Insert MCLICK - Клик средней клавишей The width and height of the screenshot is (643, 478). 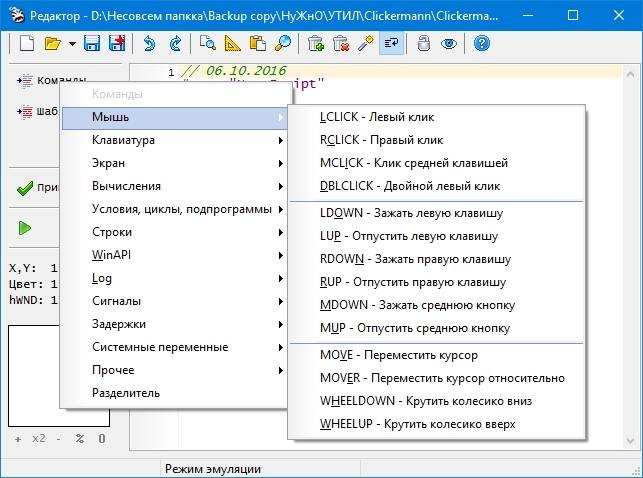click(437, 163)
